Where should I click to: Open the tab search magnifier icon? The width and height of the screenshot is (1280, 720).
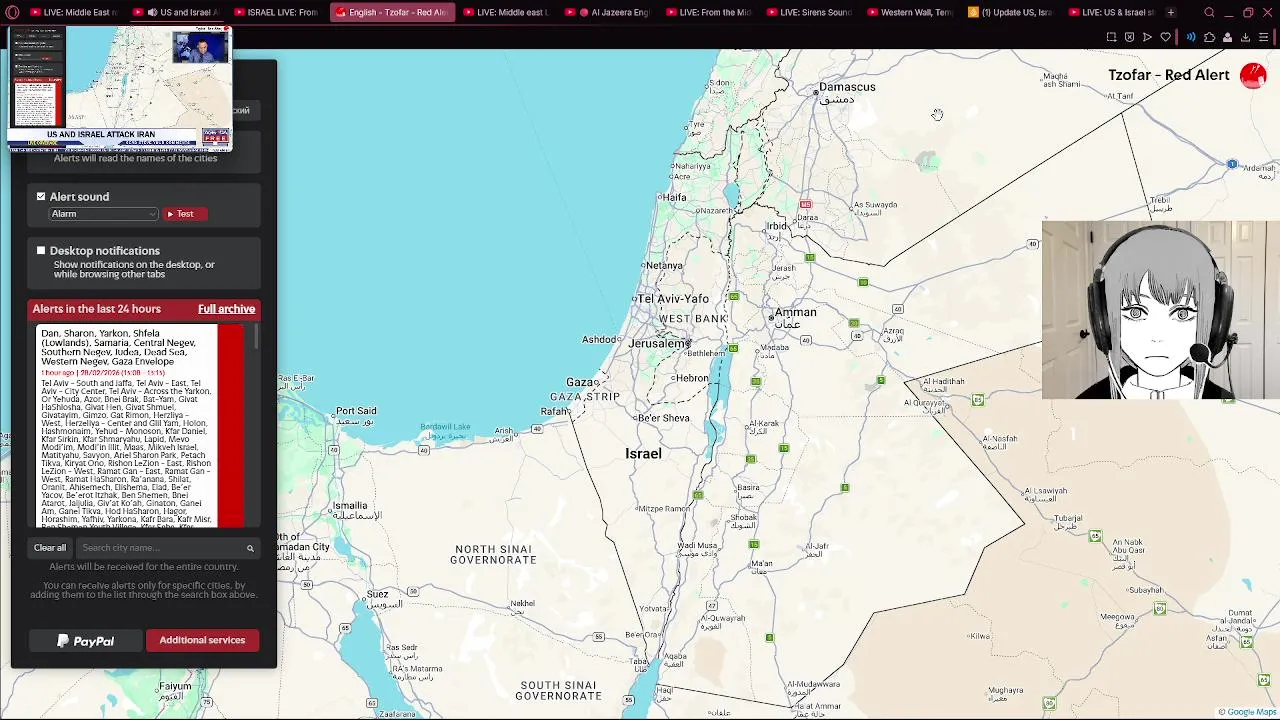(x=1209, y=12)
